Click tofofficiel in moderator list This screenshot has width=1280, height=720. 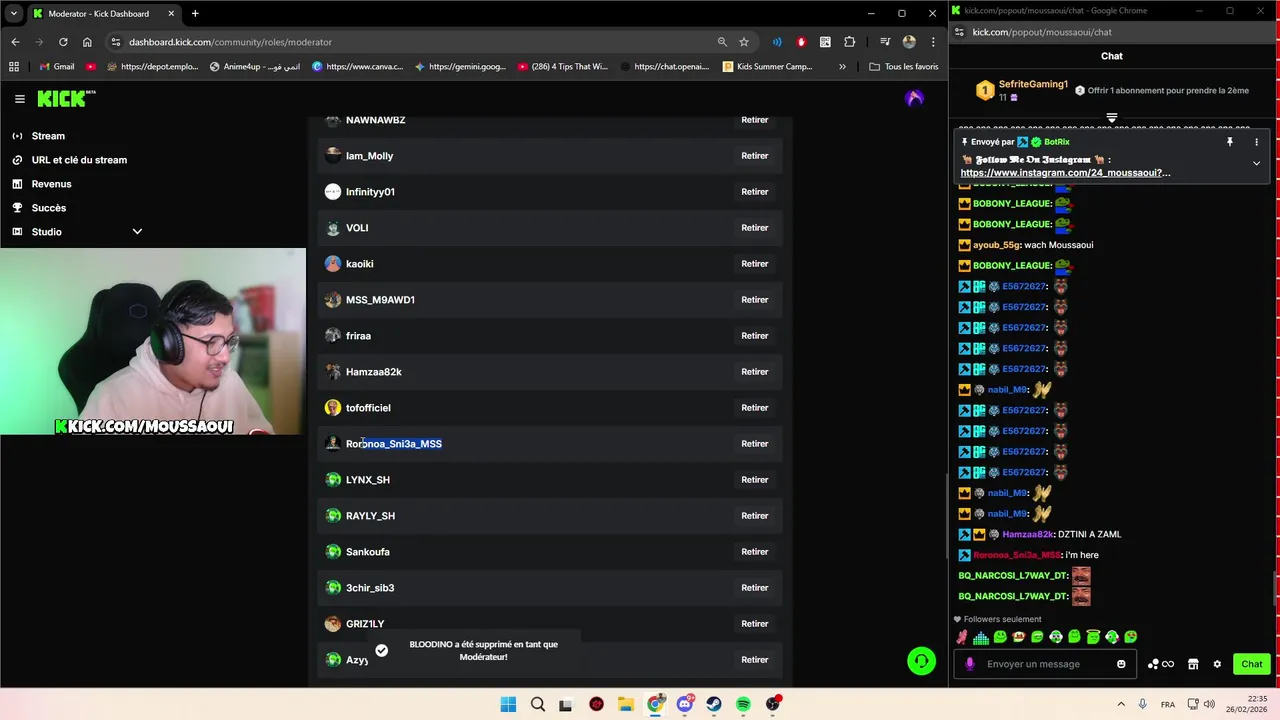pos(368,408)
